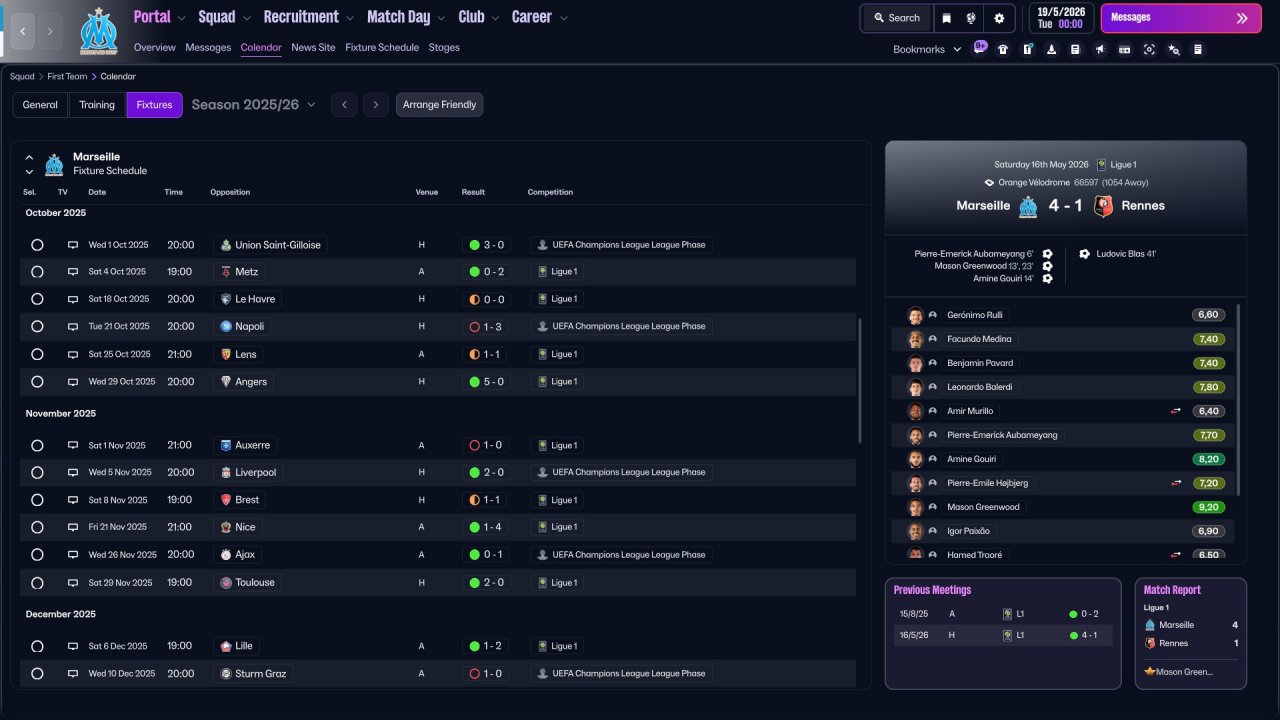Go to the previous season with left arrow

click(x=344, y=105)
